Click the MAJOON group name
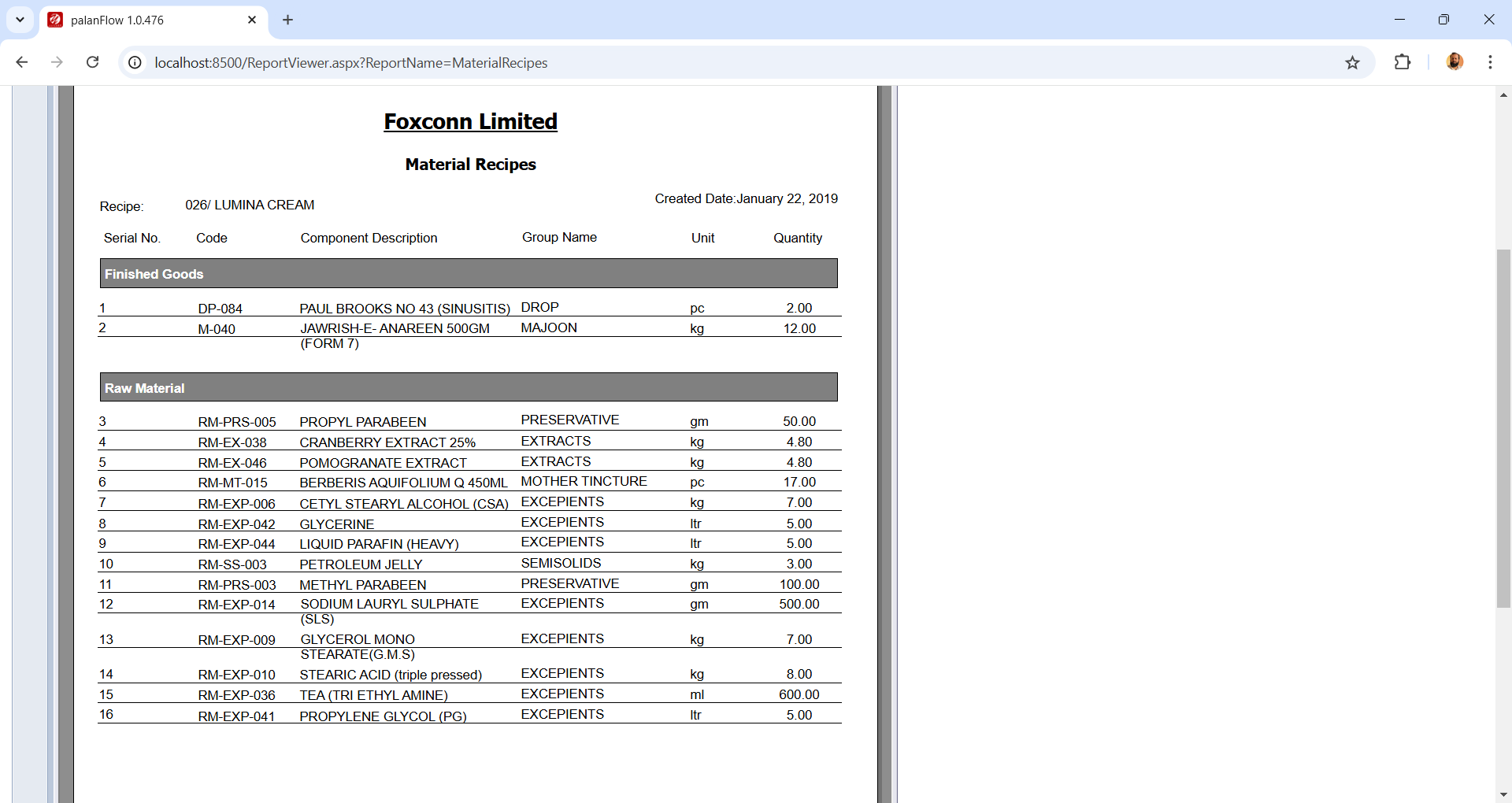This screenshot has width=1512, height=803. tap(549, 327)
